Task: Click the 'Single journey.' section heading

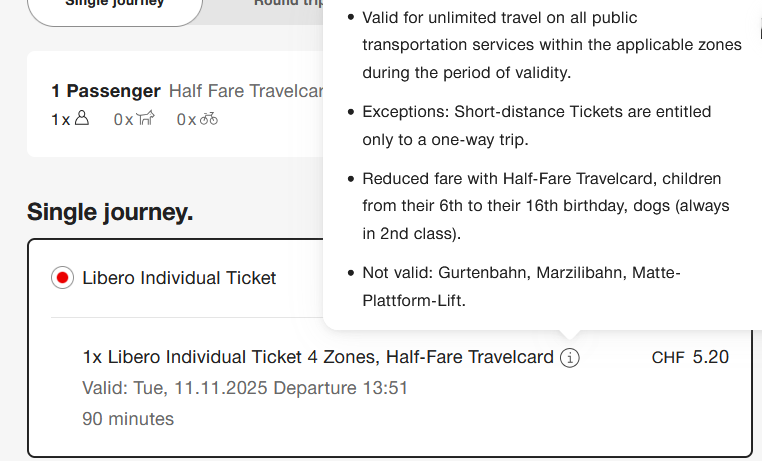Action: [x=110, y=212]
